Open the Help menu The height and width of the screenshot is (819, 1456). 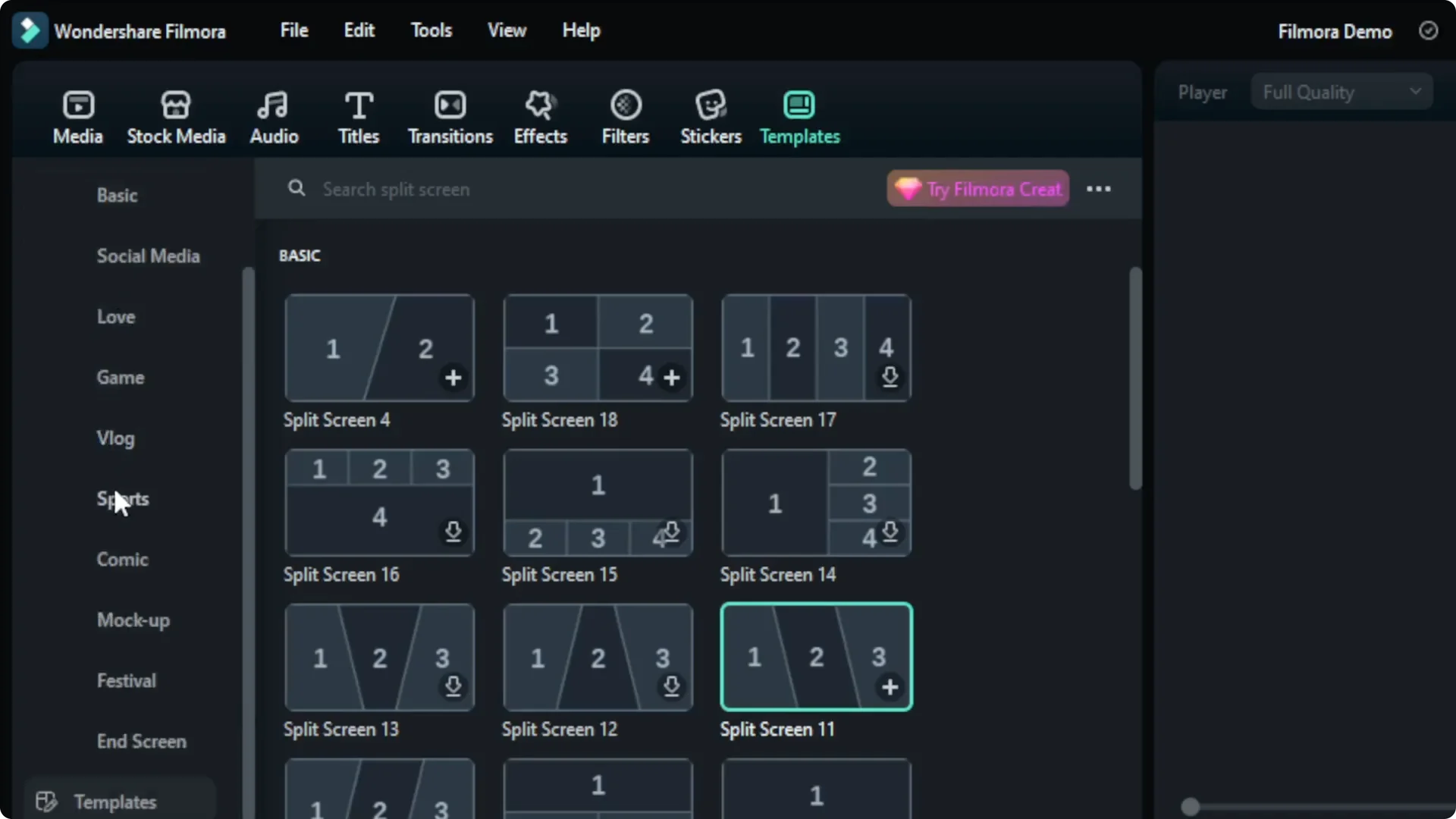(x=581, y=30)
